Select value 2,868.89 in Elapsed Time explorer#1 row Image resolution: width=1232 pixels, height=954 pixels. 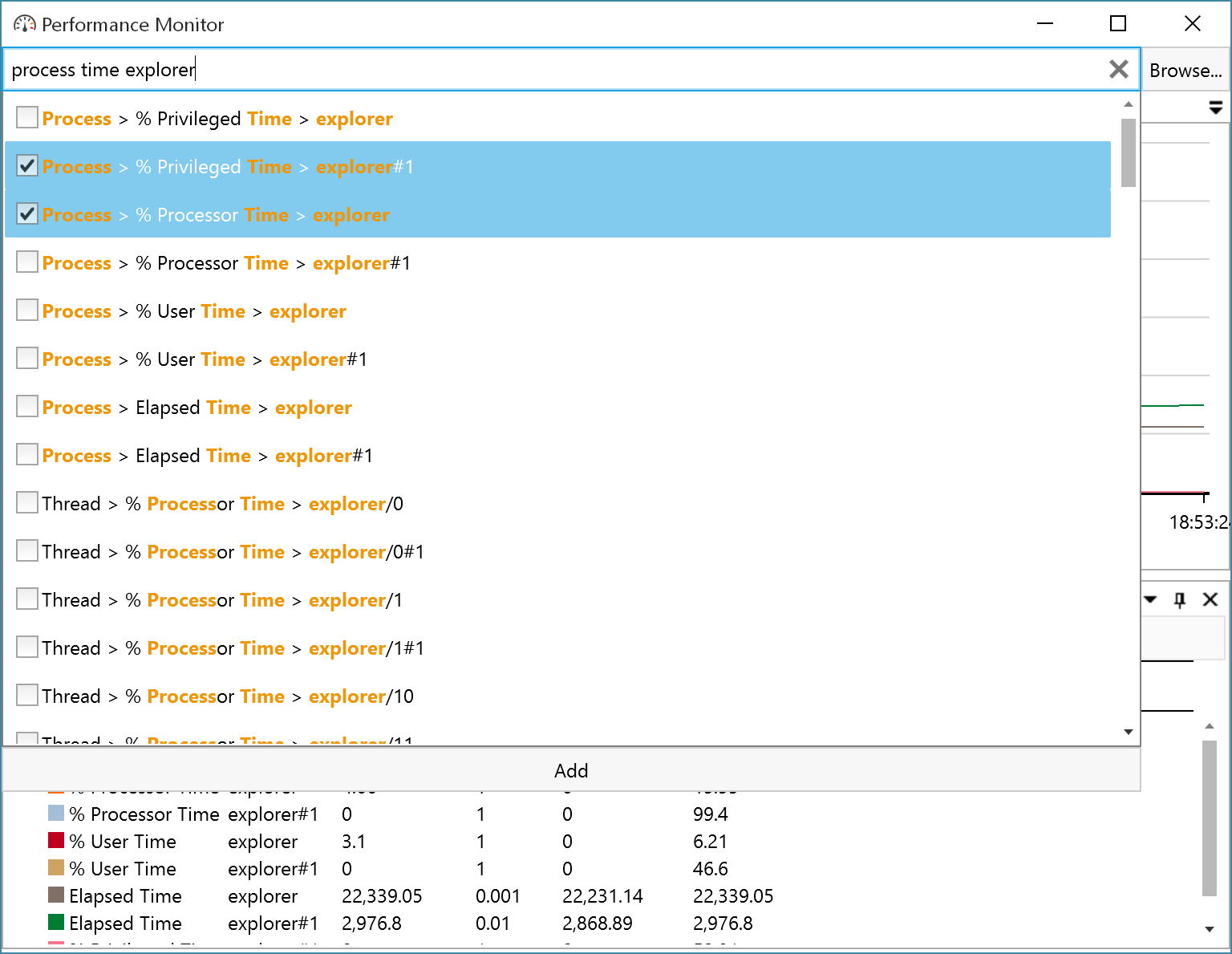coord(598,924)
